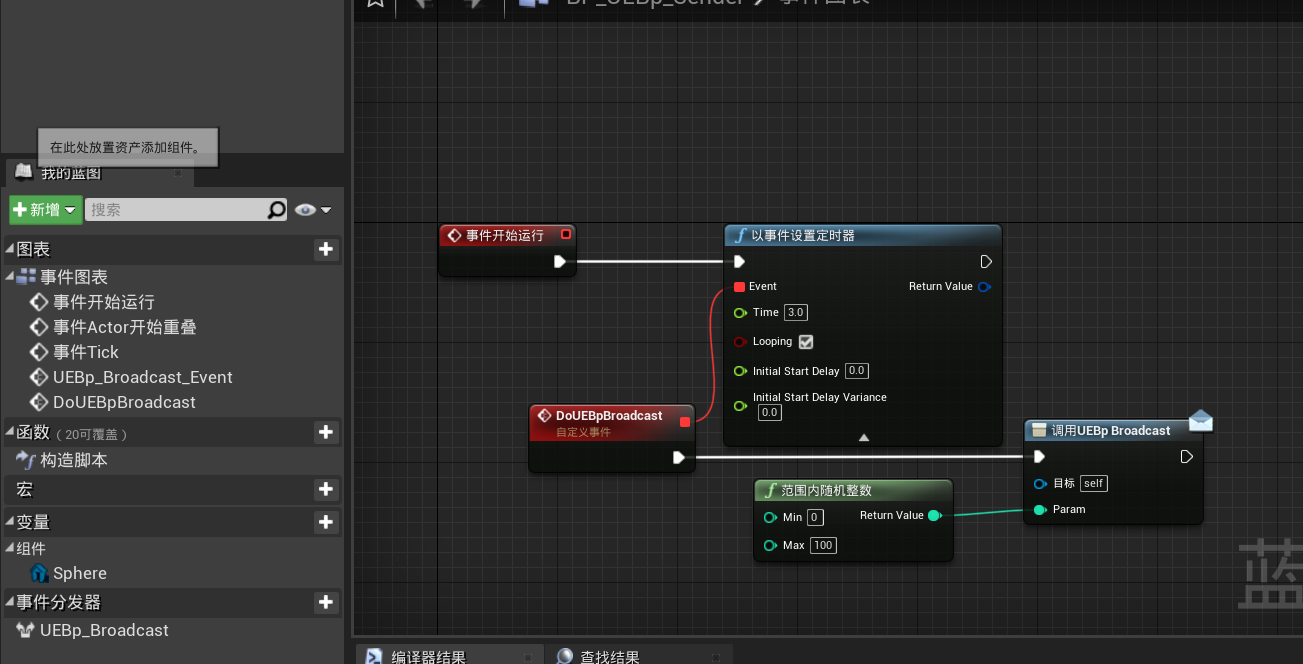
Task: Select UEBp_Broadcast_Event in the tree
Action: click(143, 377)
